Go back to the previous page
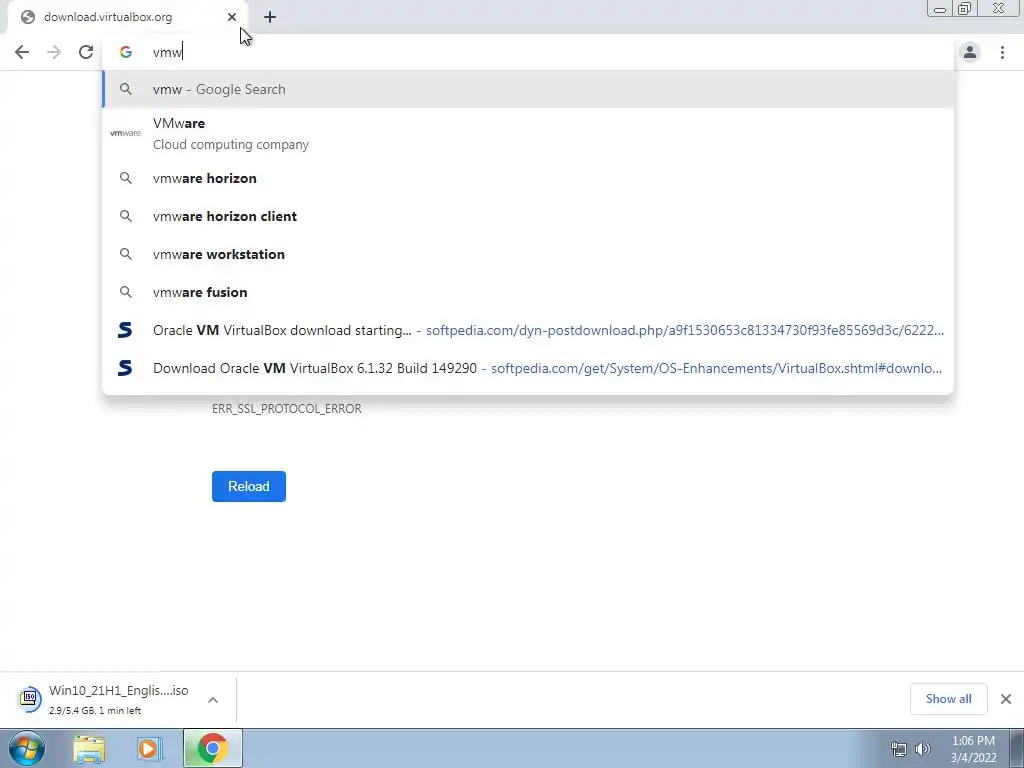The image size is (1024, 768). point(22,52)
